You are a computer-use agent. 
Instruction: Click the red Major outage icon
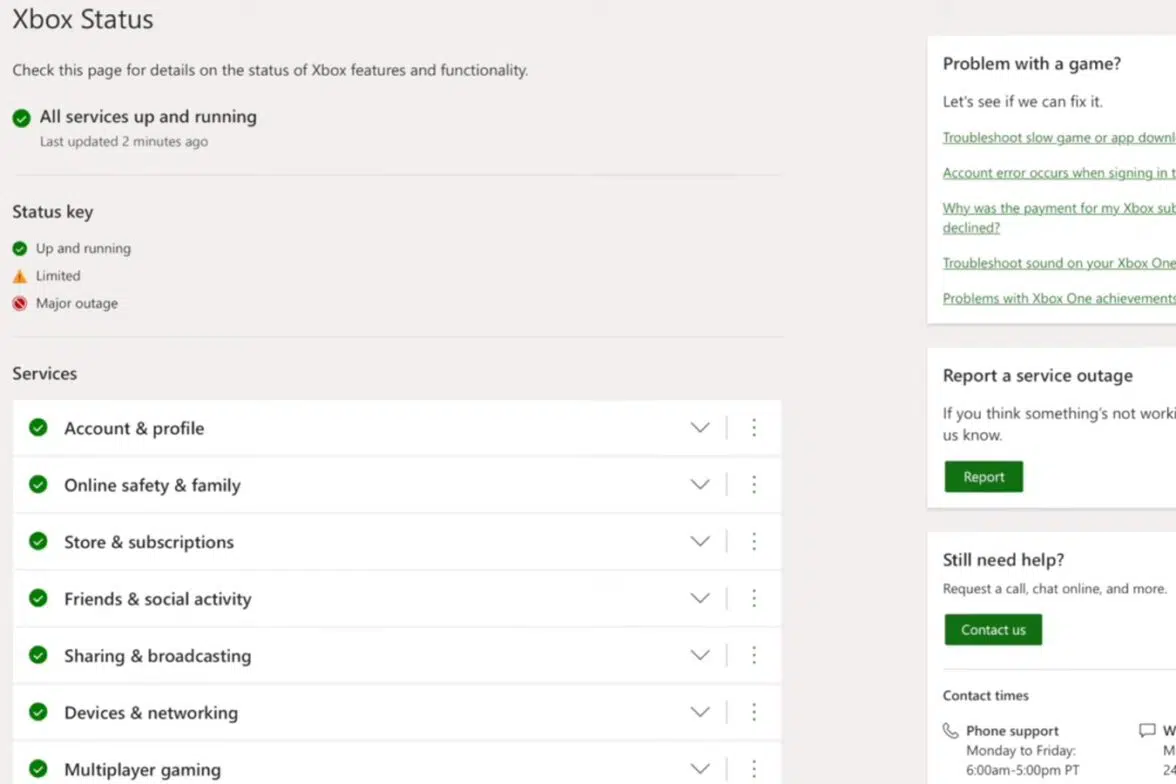(x=20, y=303)
